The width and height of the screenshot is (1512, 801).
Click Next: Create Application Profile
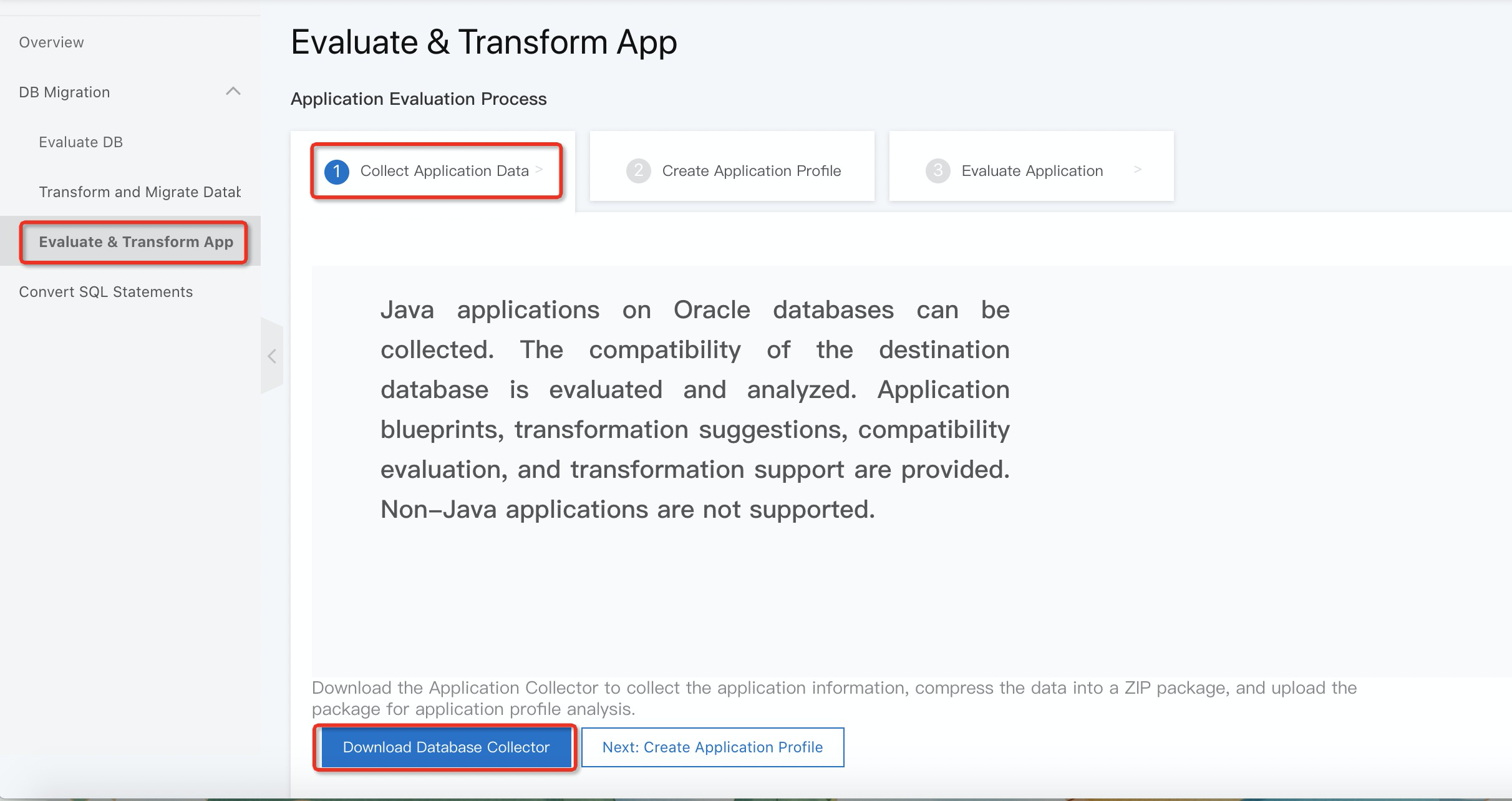click(x=712, y=747)
